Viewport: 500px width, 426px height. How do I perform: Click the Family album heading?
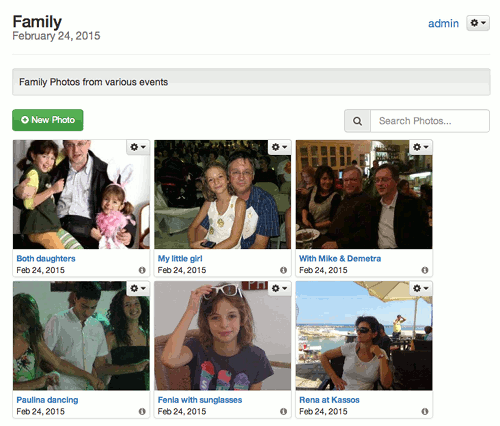click(x=37, y=22)
